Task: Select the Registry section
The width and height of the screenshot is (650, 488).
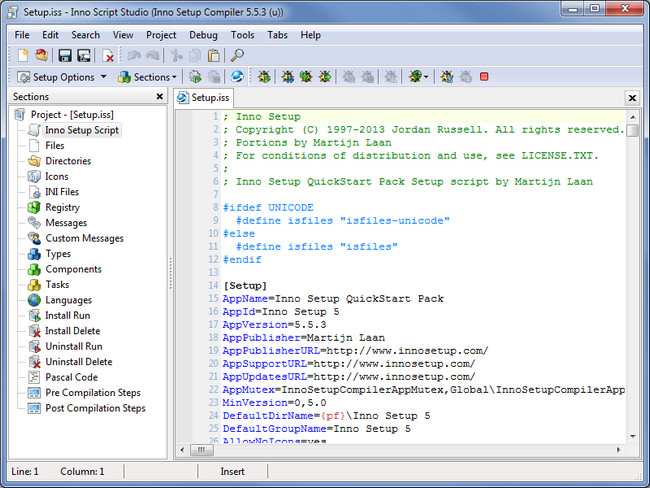Action: coord(62,207)
